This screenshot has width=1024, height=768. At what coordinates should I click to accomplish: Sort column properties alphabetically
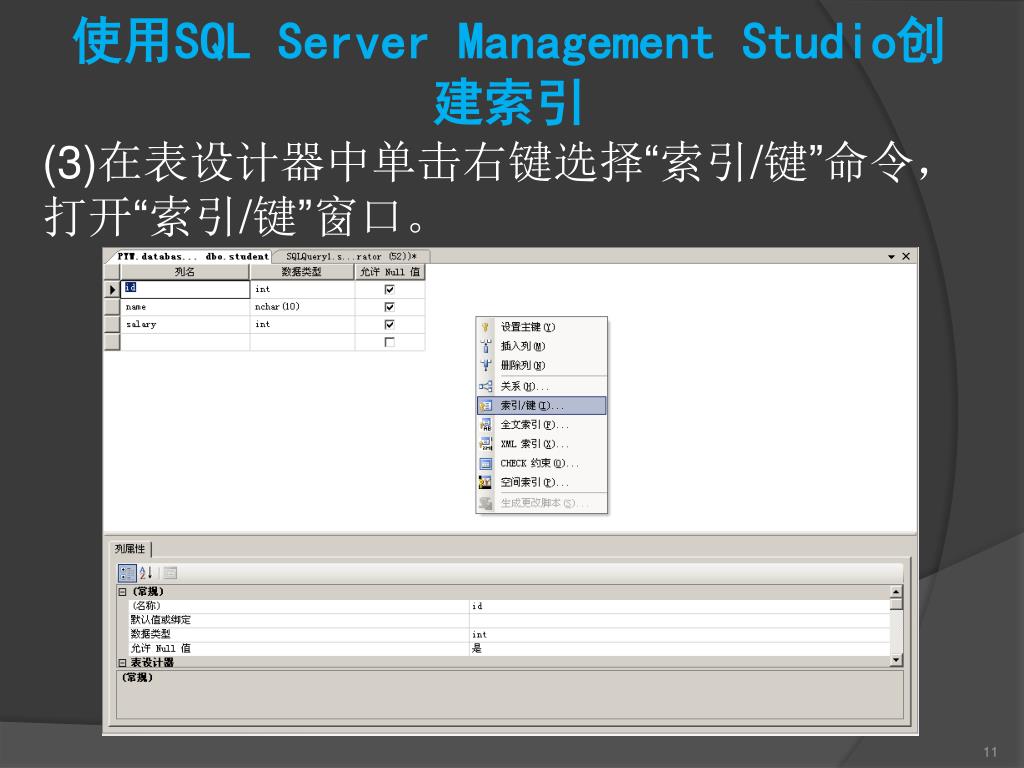pyautogui.click(x=146, y=573)
